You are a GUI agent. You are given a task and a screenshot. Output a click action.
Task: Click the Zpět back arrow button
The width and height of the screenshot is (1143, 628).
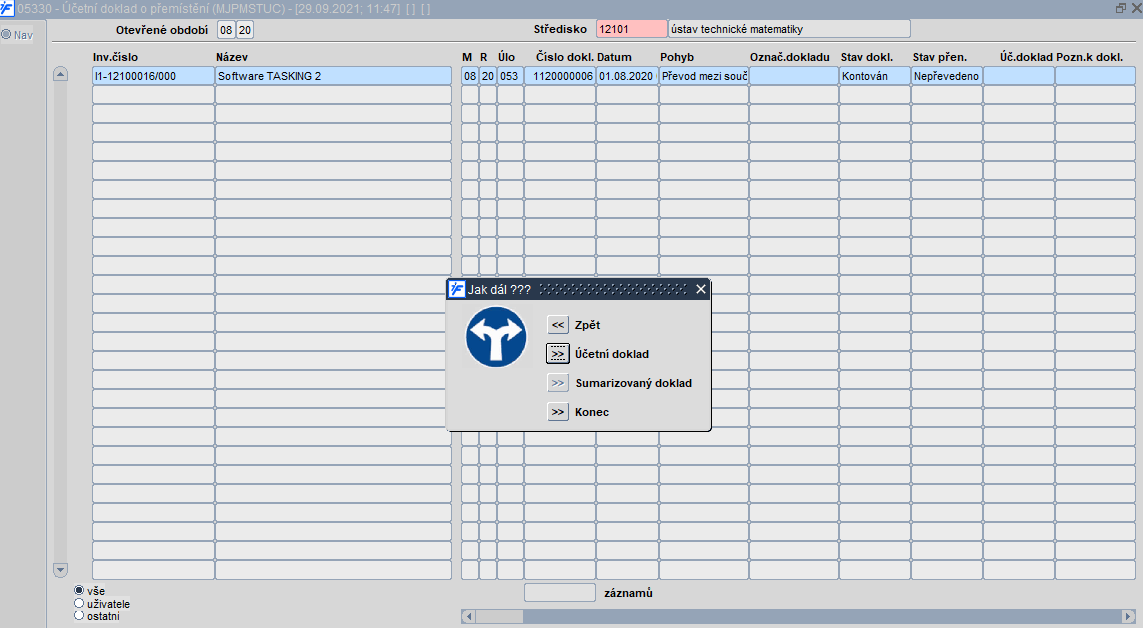(558, 325)
